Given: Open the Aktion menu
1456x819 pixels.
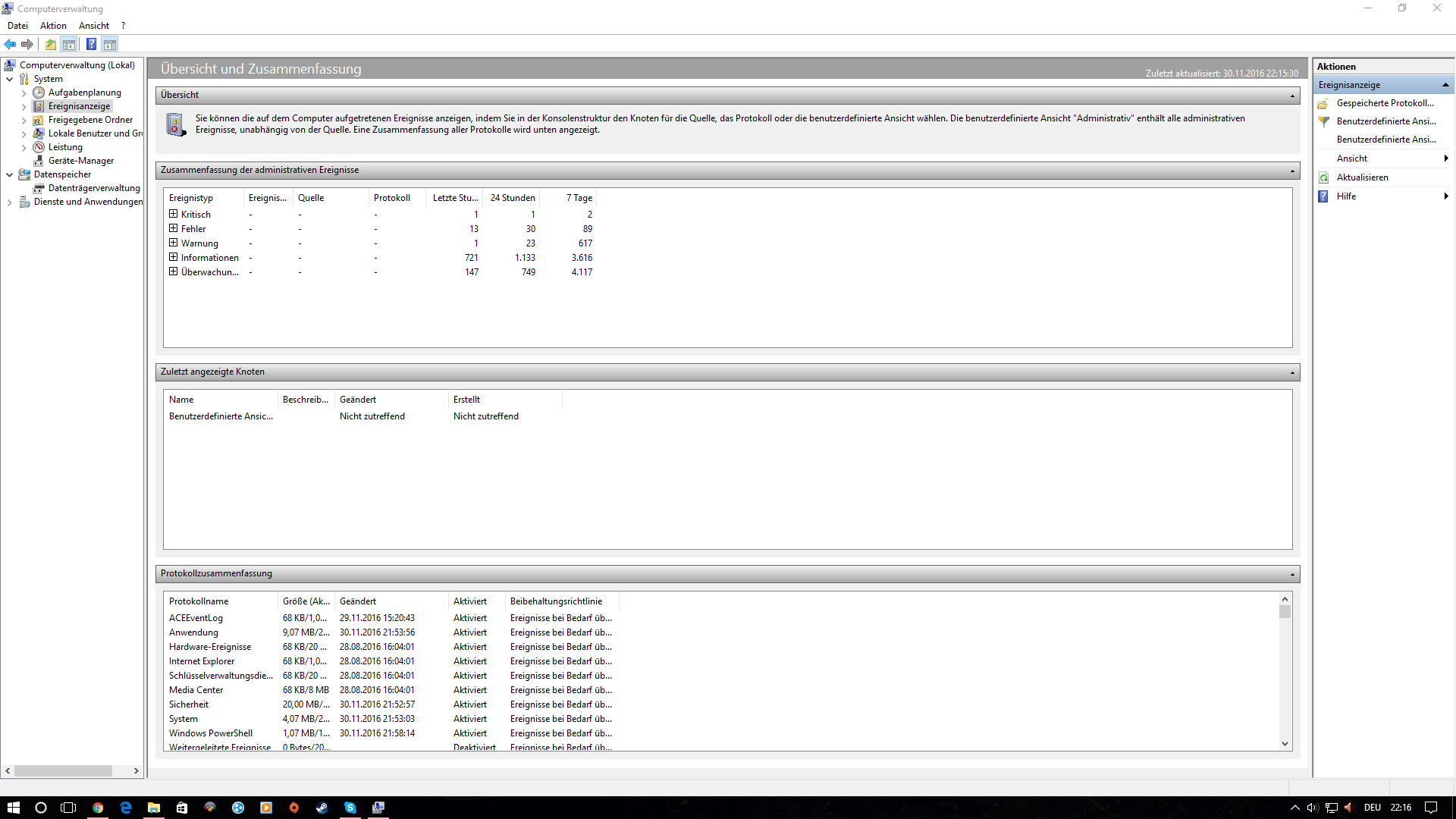Looking at the screenshot, I should point(53,26).
